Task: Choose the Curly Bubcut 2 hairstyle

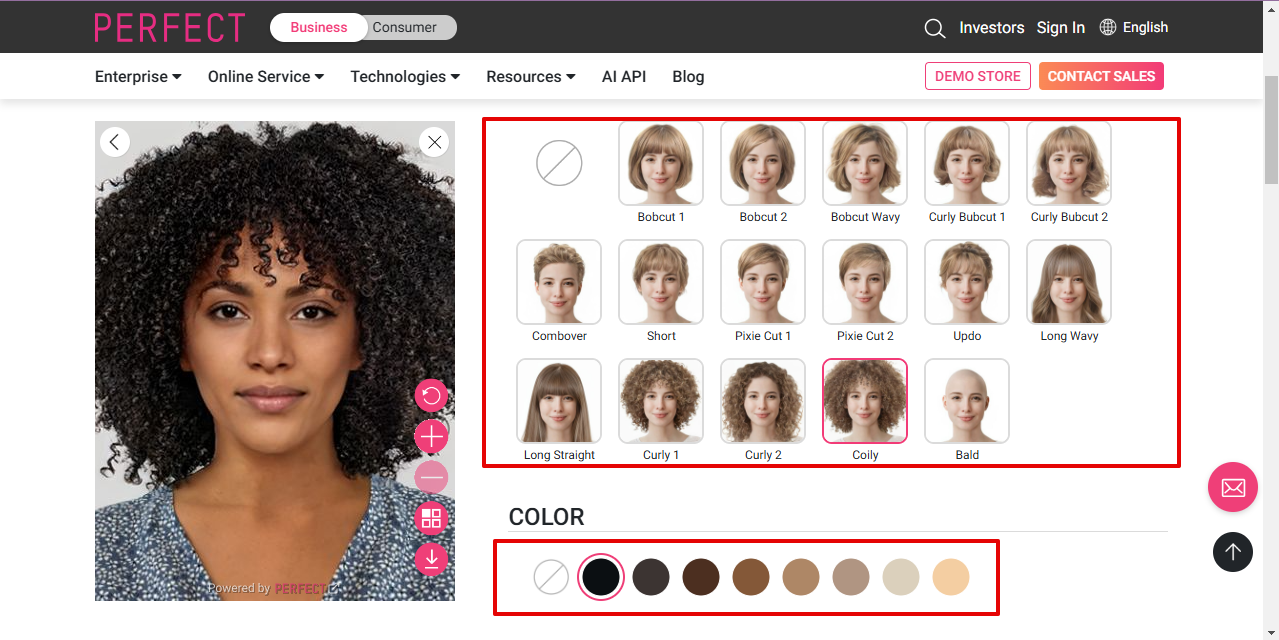Action: click(1069, 163)
